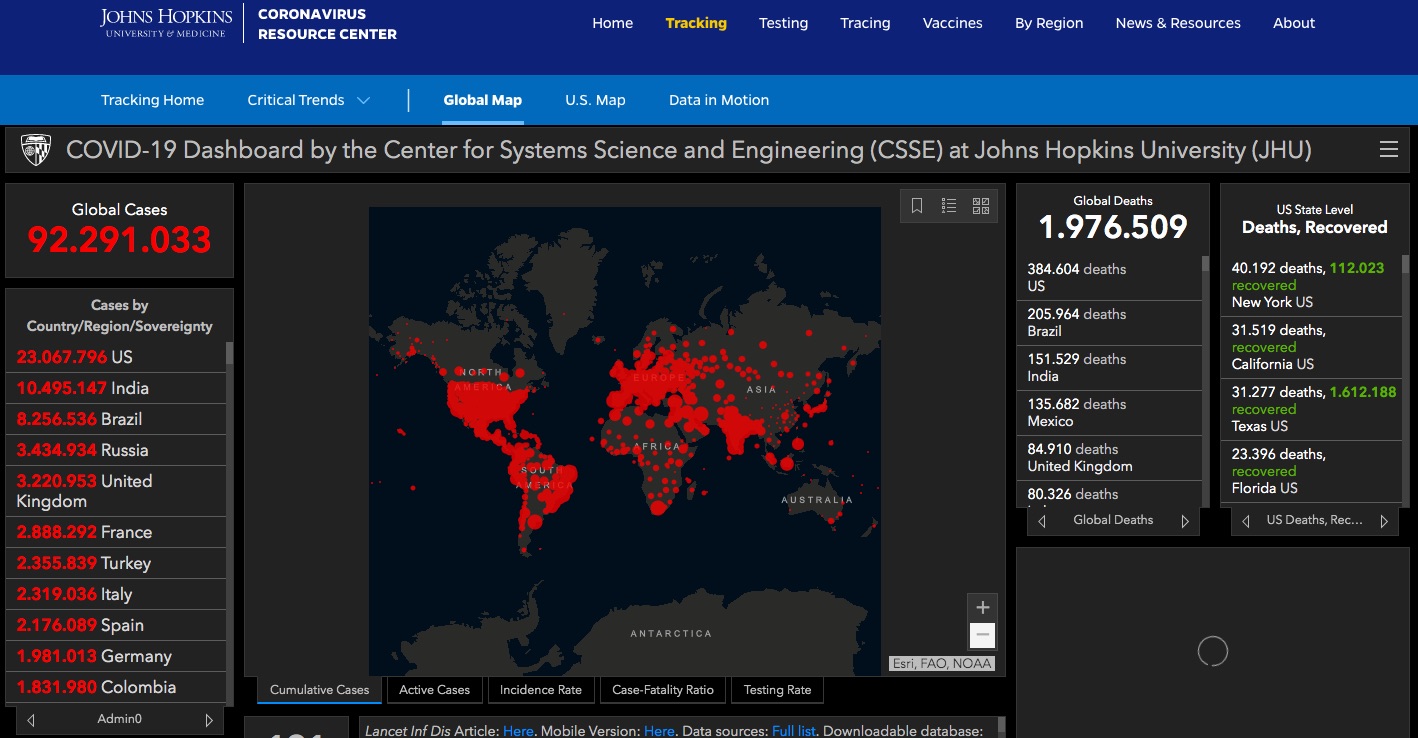Navigate to the U.S. Map page

(595, 100)
